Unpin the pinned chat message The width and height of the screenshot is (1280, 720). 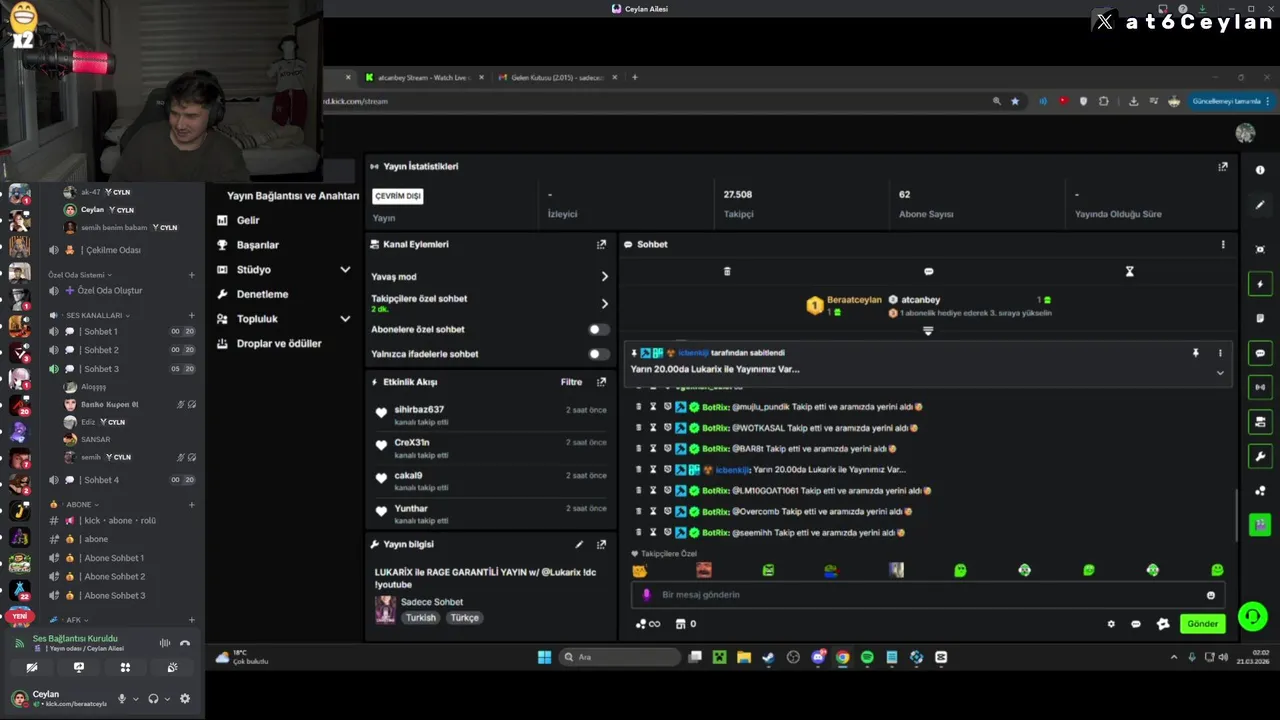point(1195,353)
